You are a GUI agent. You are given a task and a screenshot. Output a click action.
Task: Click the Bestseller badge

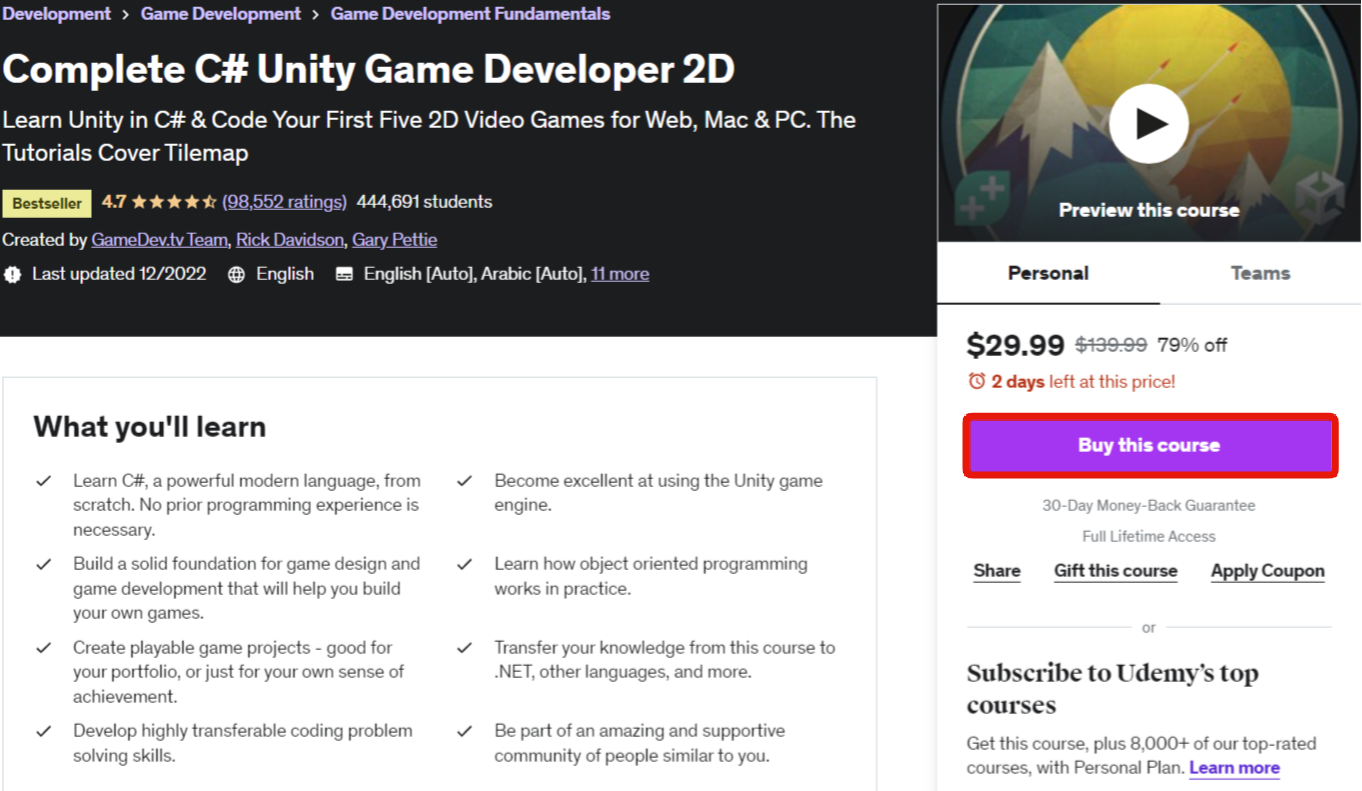pos(47,203)
